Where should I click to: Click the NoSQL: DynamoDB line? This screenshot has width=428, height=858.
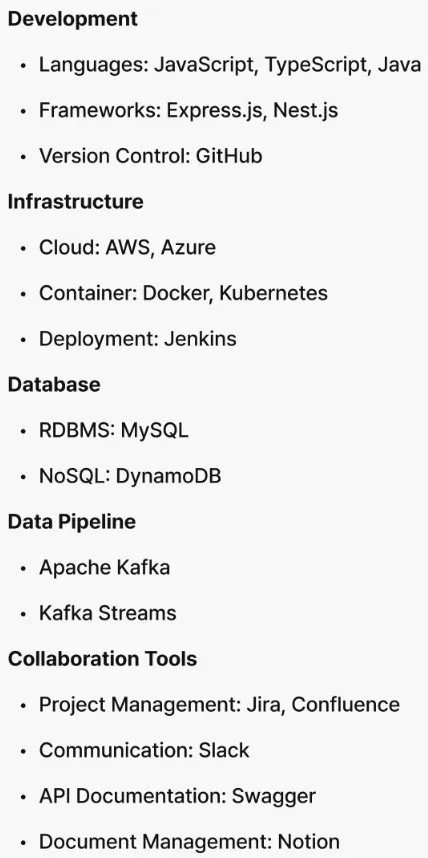[130, 476]
